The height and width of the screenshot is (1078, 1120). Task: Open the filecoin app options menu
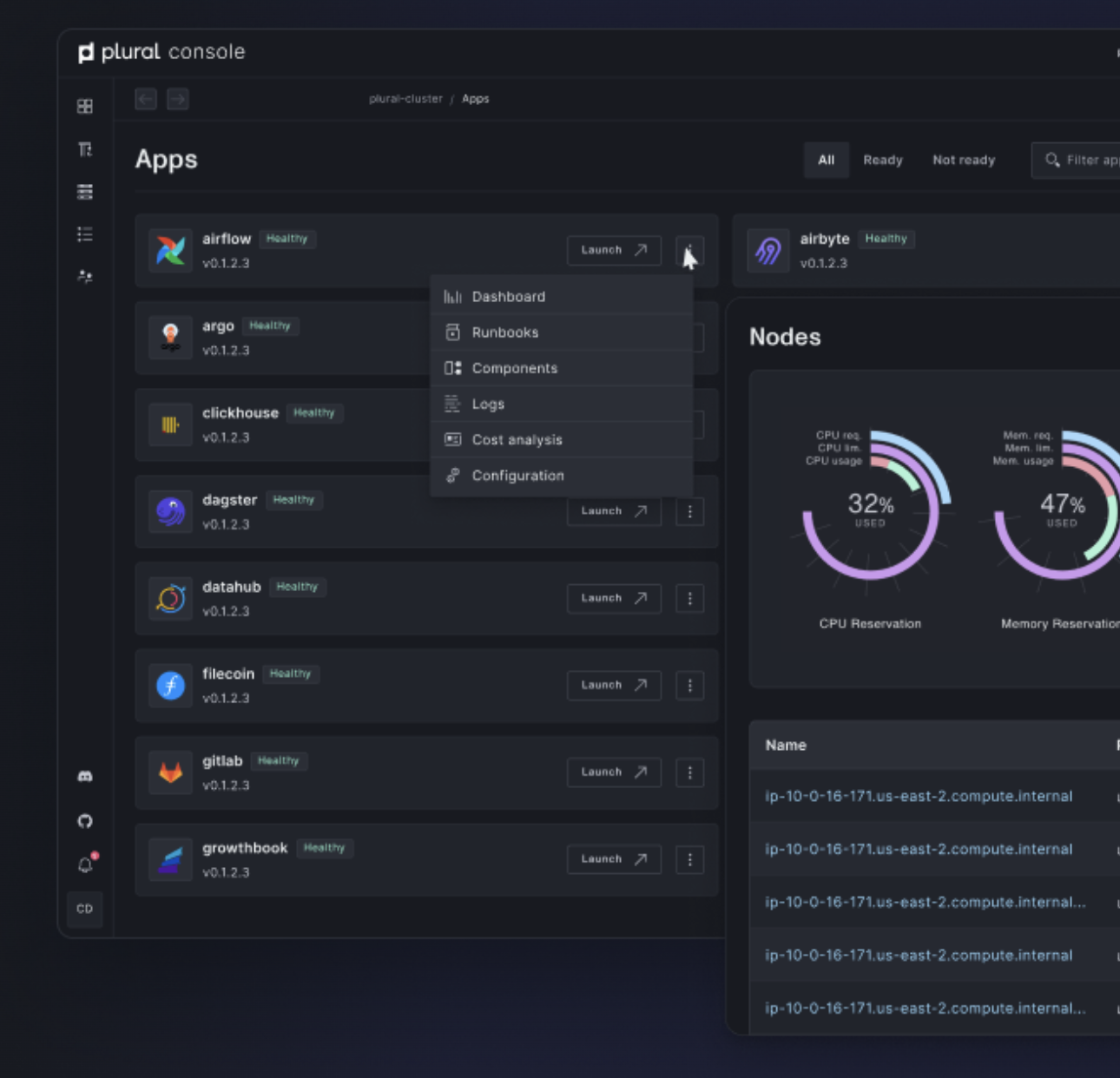[689, 685]
